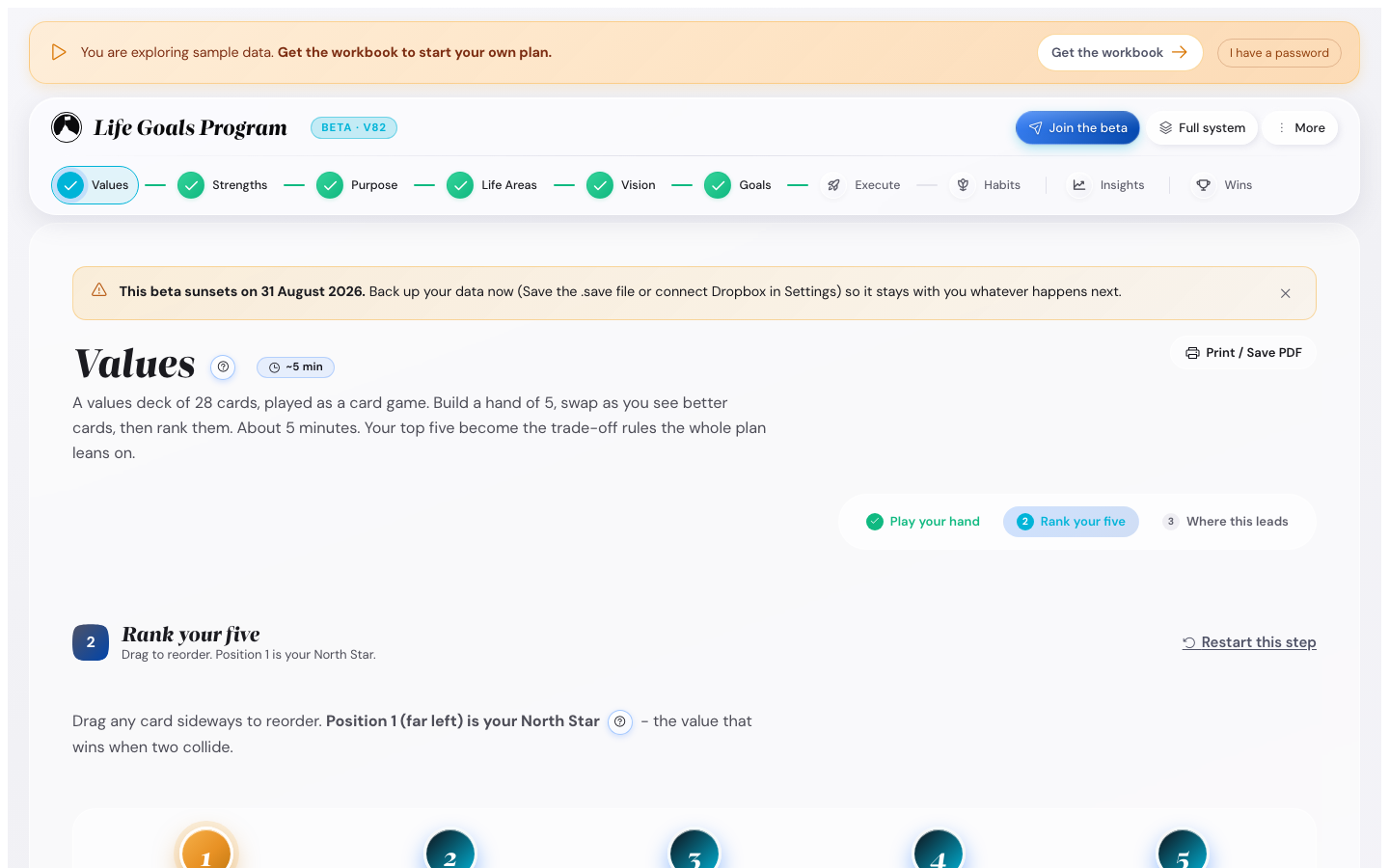Screen dimensions: 1389x868
Task: Click the I have a password button
Action: pyautogui.click(x=1279, y=53)
